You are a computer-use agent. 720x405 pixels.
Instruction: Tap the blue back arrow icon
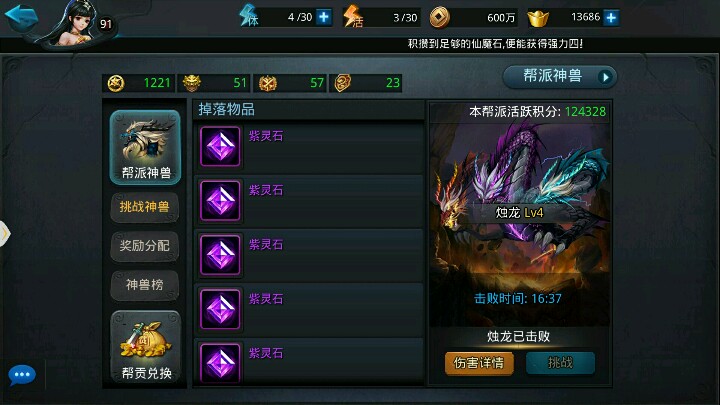tap(21, 17)
